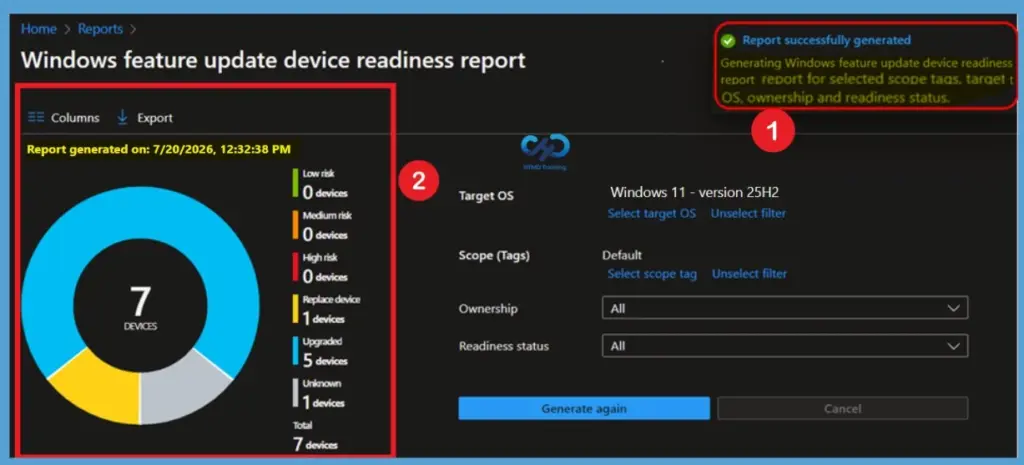Click the green success checkmark icon

point(728,40)
